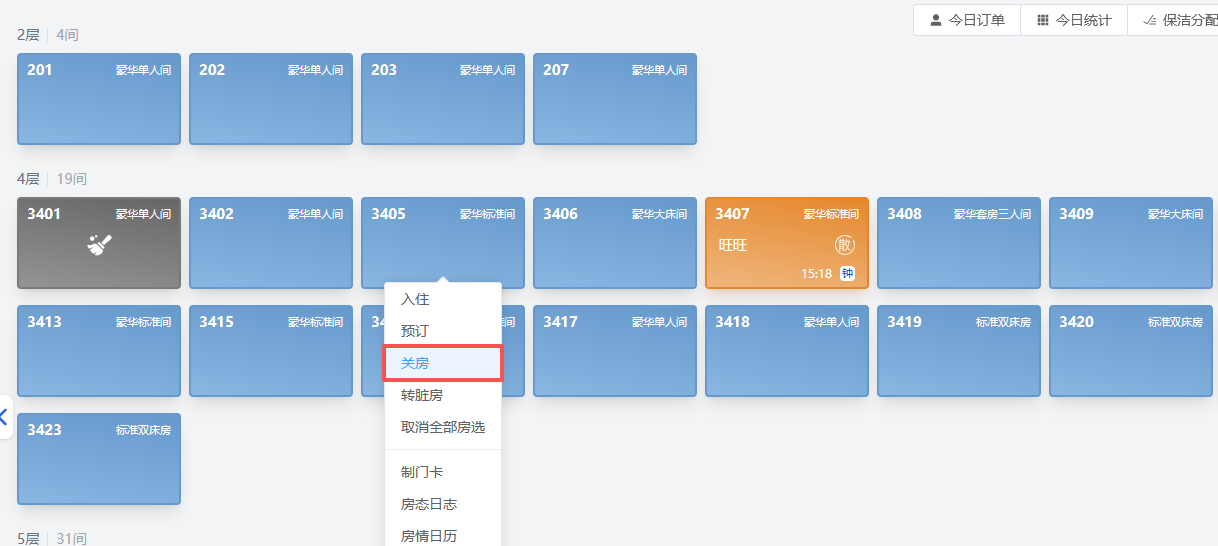Click the checklist icon beside 保洁分配
1218x546 pixels.
[1150, 20]
